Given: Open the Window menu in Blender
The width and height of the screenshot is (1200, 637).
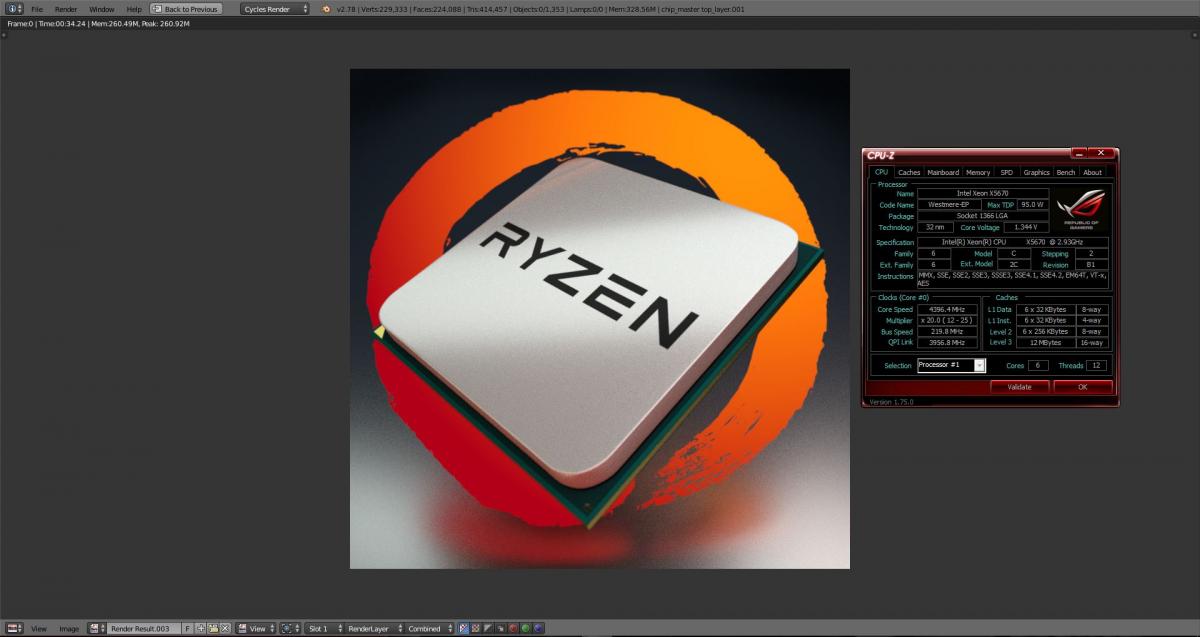Looking at the screenshot, I should tap(102, 9).
